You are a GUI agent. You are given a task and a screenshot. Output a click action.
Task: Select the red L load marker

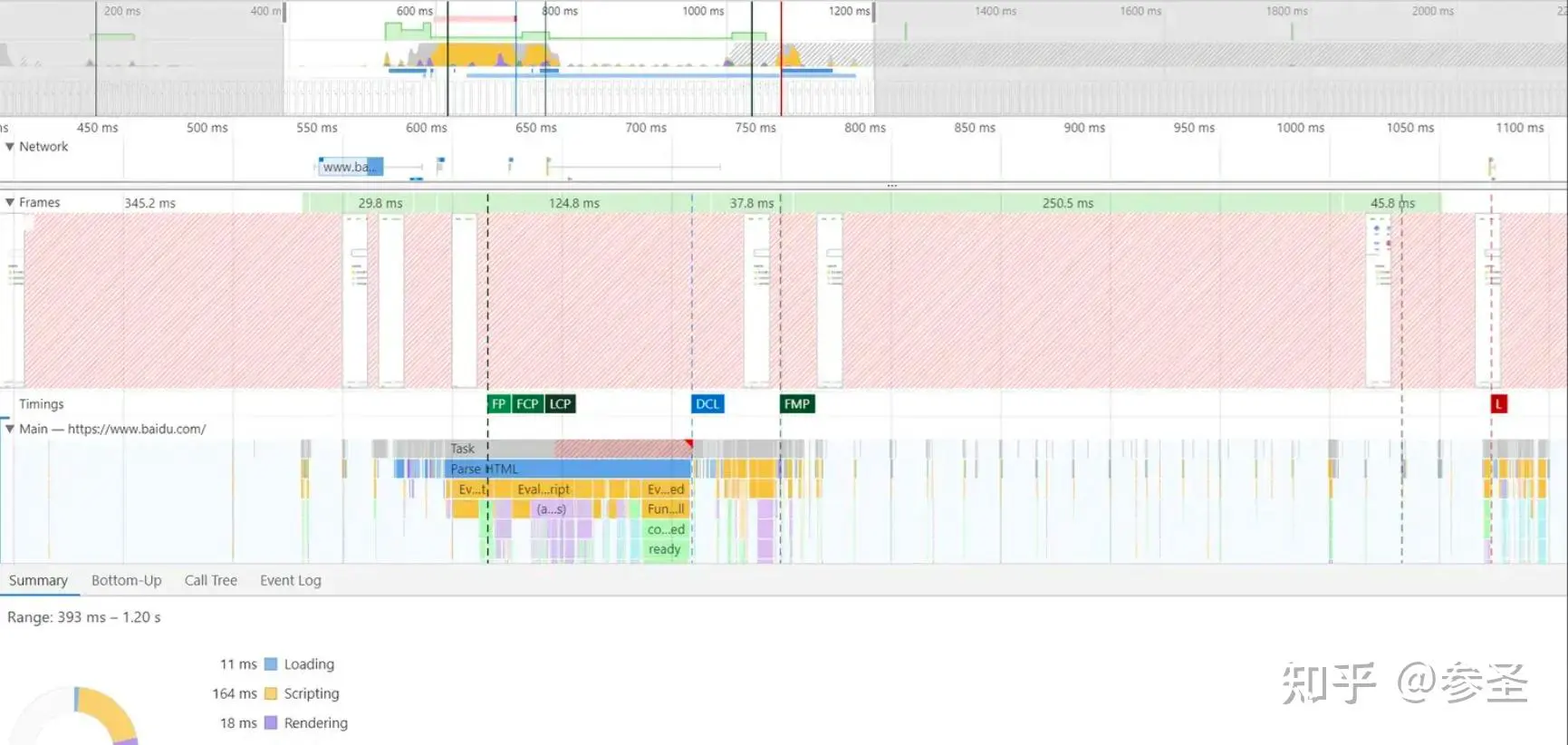1498,404
